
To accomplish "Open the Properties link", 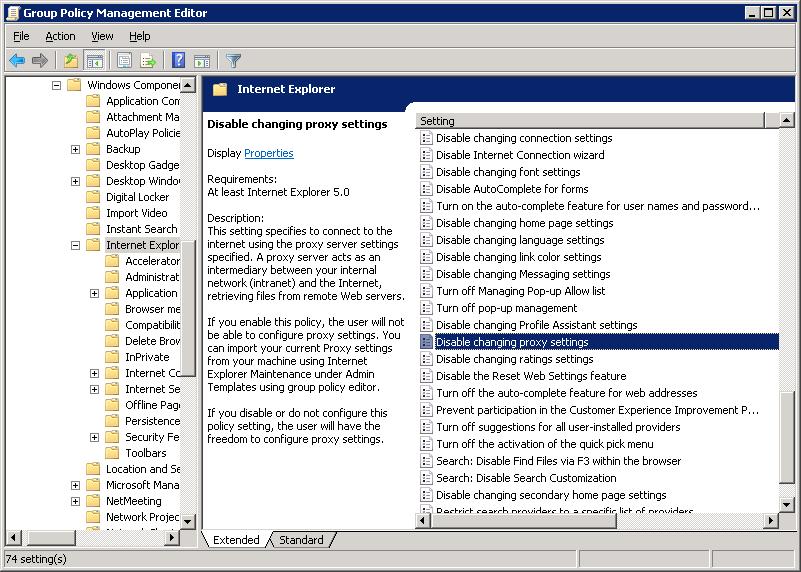I will (x=268, y=153).
